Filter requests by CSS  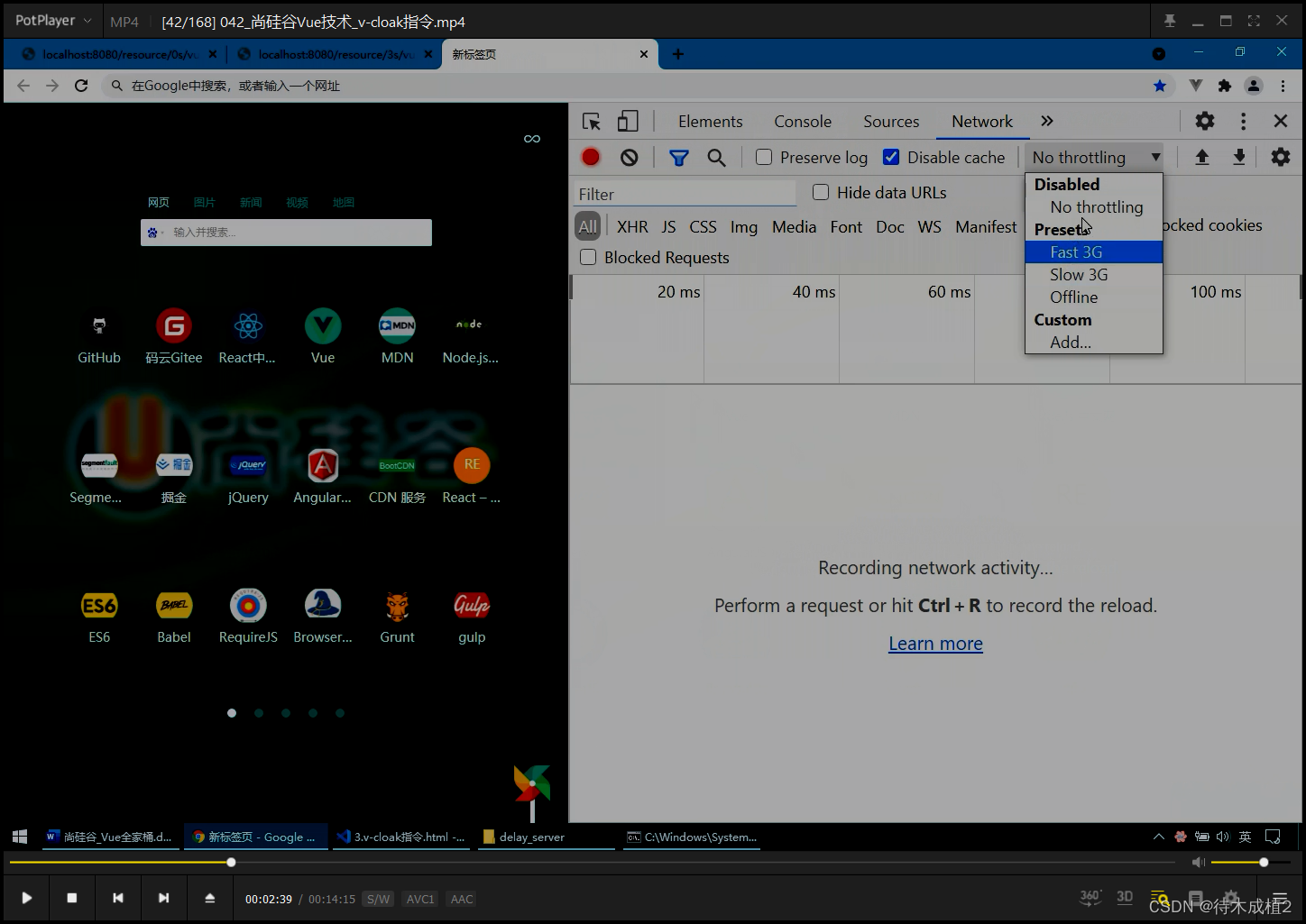[703, 226]
